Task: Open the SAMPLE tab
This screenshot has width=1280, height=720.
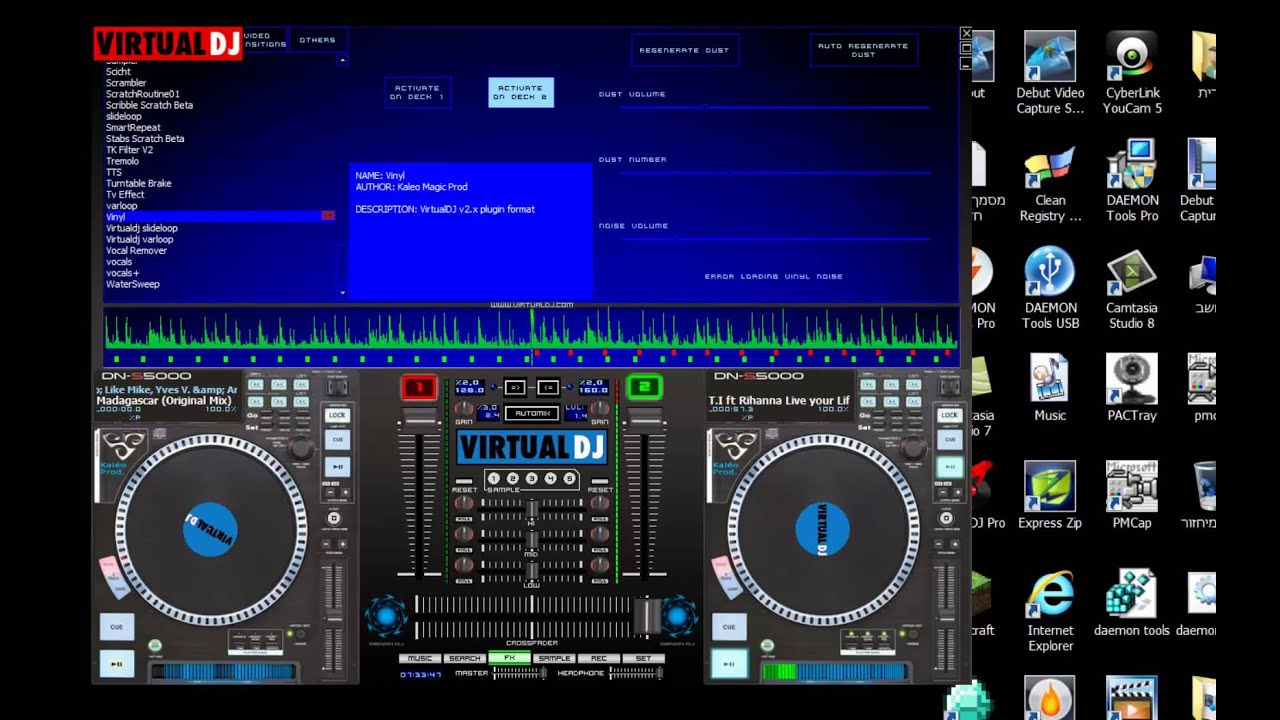Action: [x=554, y=658]
